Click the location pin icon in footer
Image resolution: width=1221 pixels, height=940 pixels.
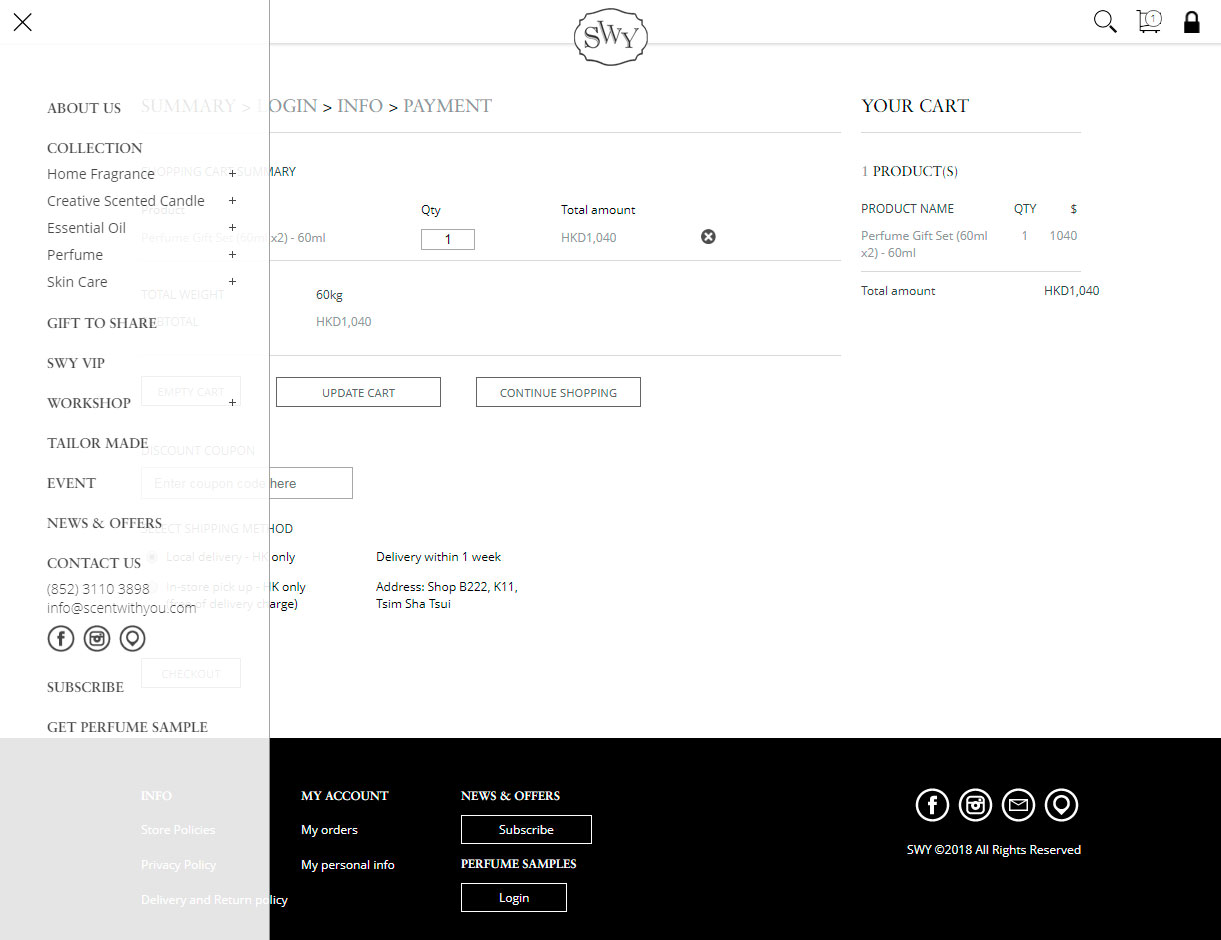tap(1061, 805)
